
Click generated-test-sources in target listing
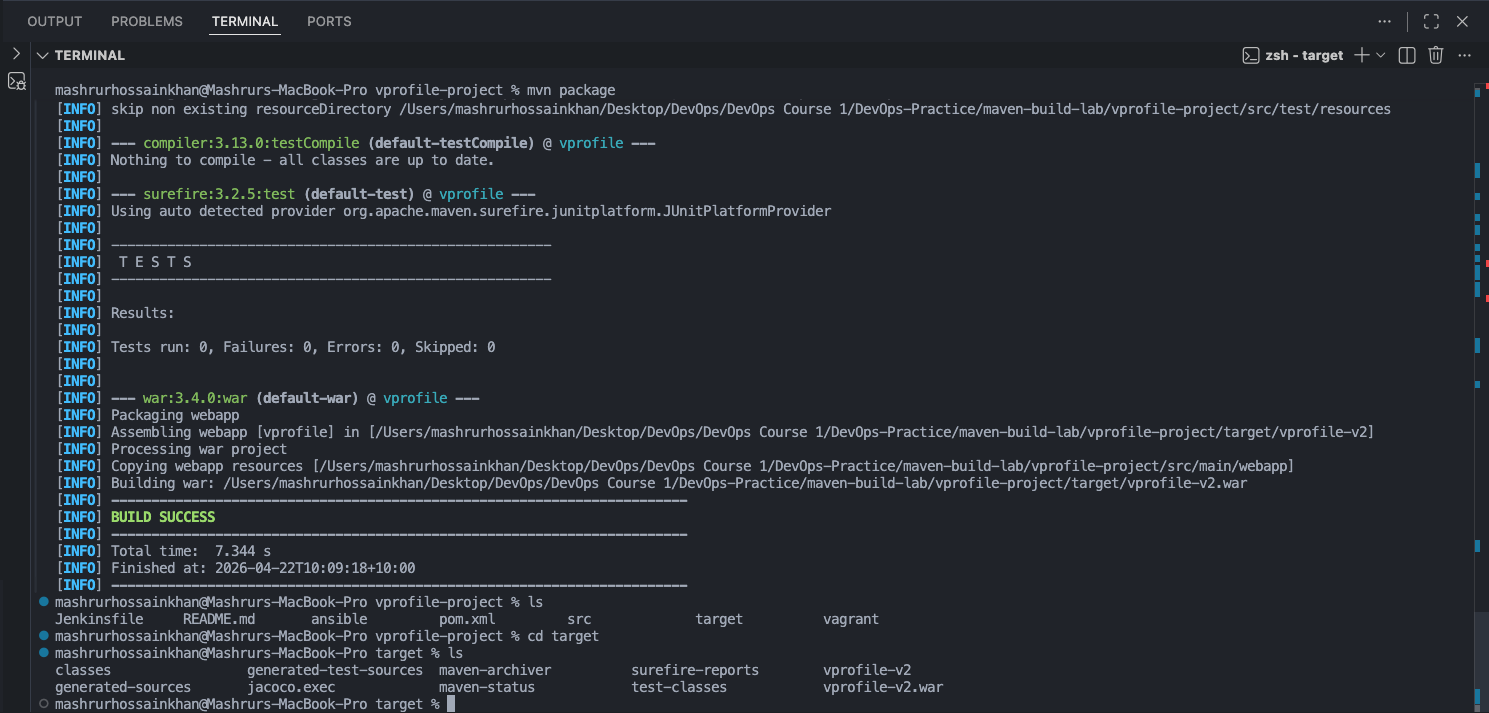point(335,670)
